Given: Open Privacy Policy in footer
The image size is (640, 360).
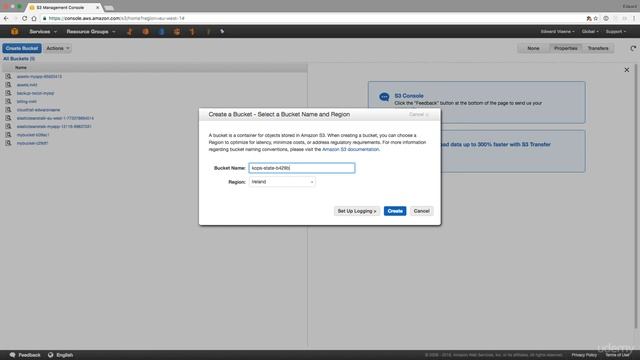Looking at the screenshot, I should [x=584, y=355].
